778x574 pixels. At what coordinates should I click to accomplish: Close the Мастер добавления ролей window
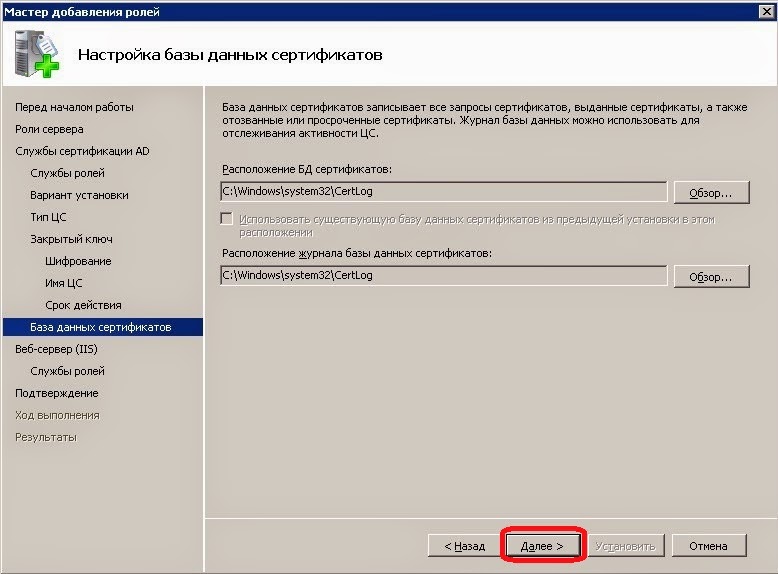pos(767,11)
